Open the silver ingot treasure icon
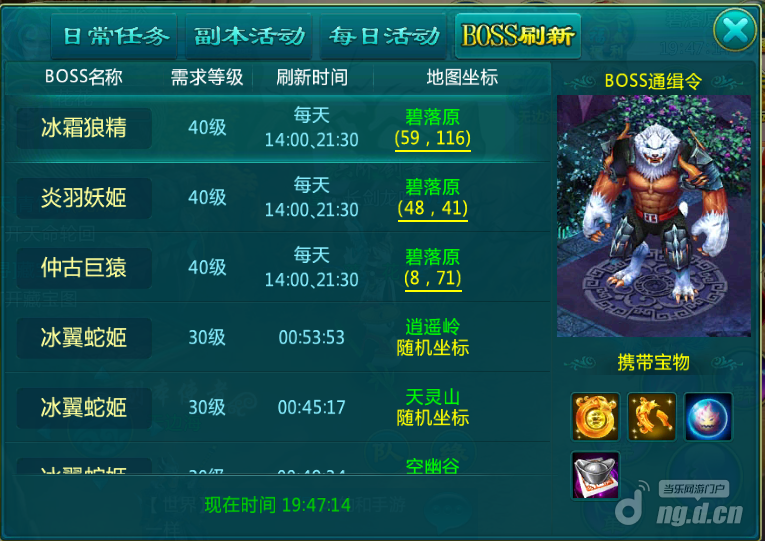The height and width of the screenshot is (541, 765). 595,475
